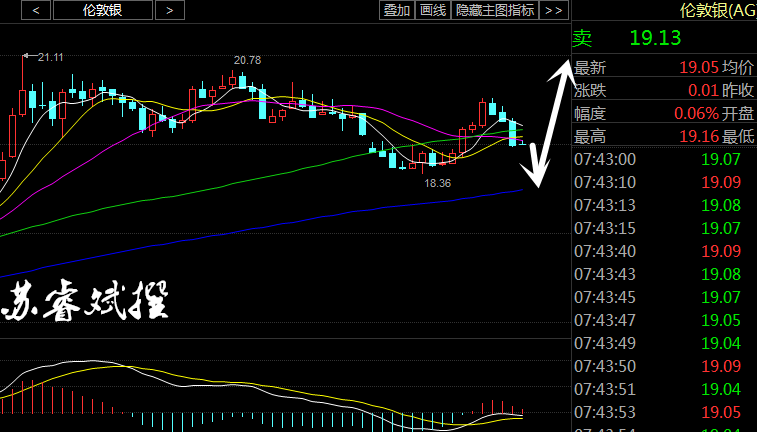The image size is (757, 432).
Task: Activate the 画线 drawing tool
Action: (433, 10)
